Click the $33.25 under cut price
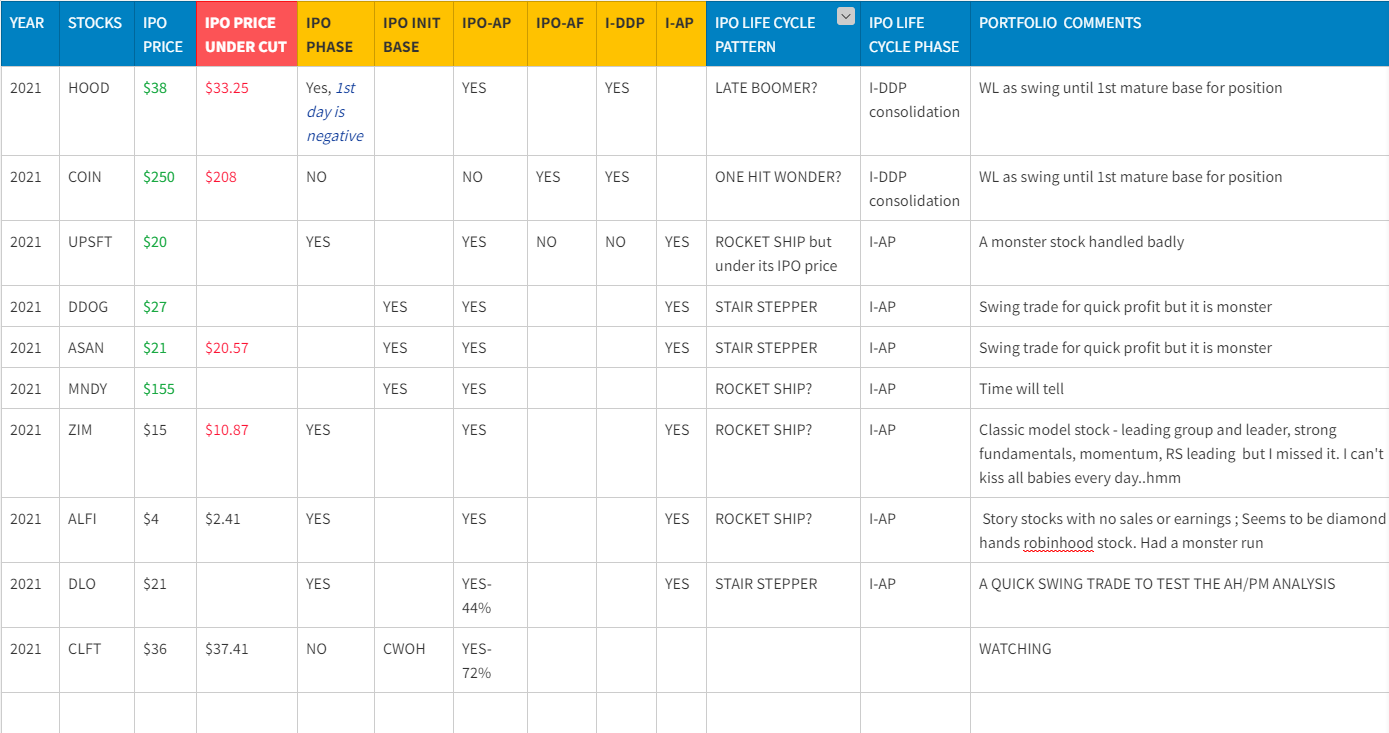The height and width of the screenshot is (733, 1389). [227, 88]
